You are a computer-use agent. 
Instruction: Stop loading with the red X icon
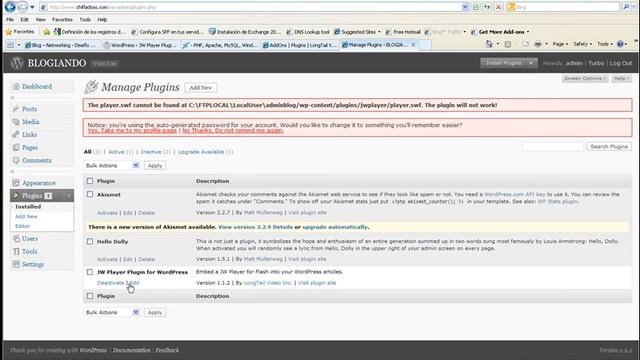(x=498, y=7)
